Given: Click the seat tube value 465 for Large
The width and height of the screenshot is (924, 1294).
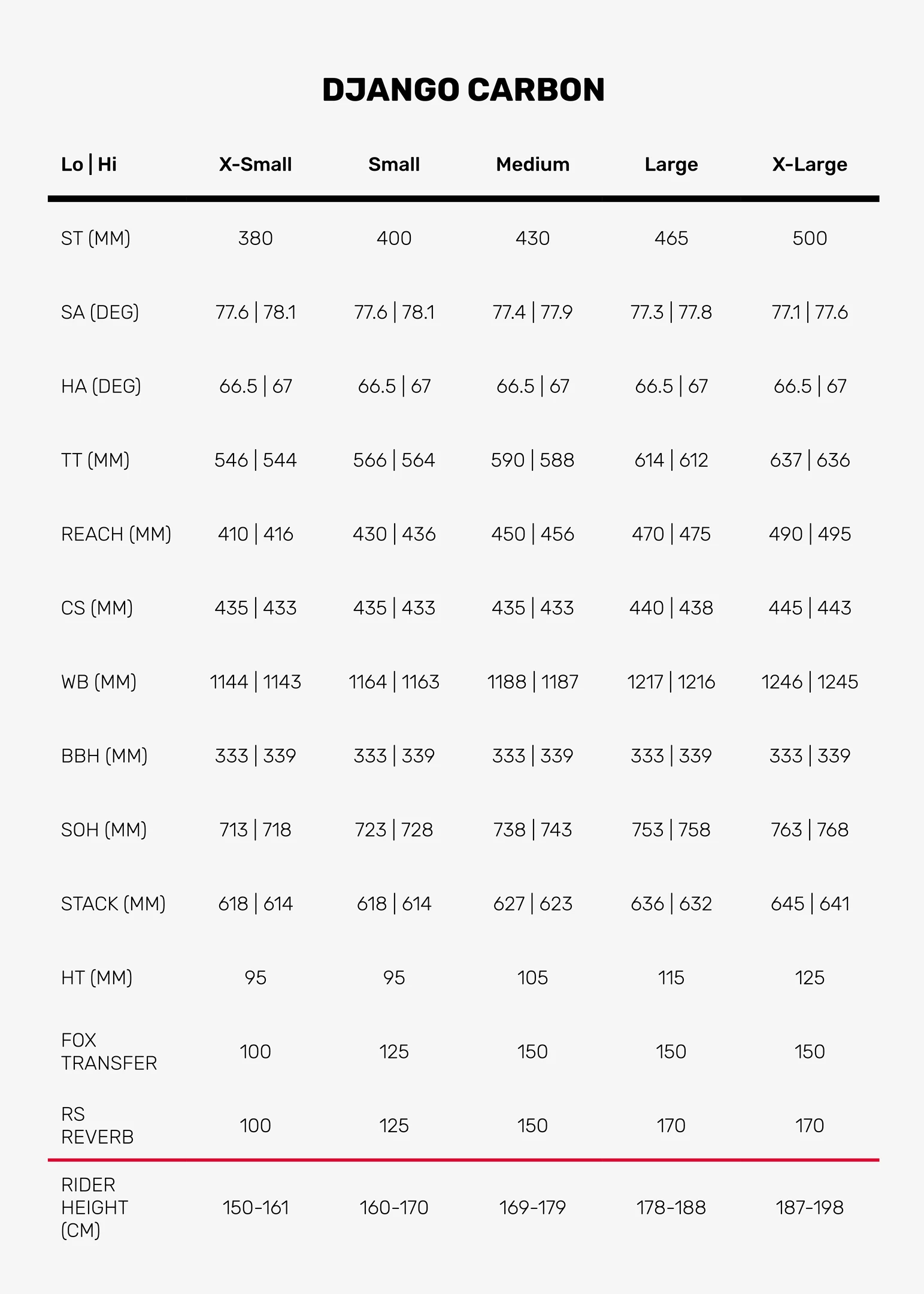Looking at the screenshot, I should [x=671, y=238].
